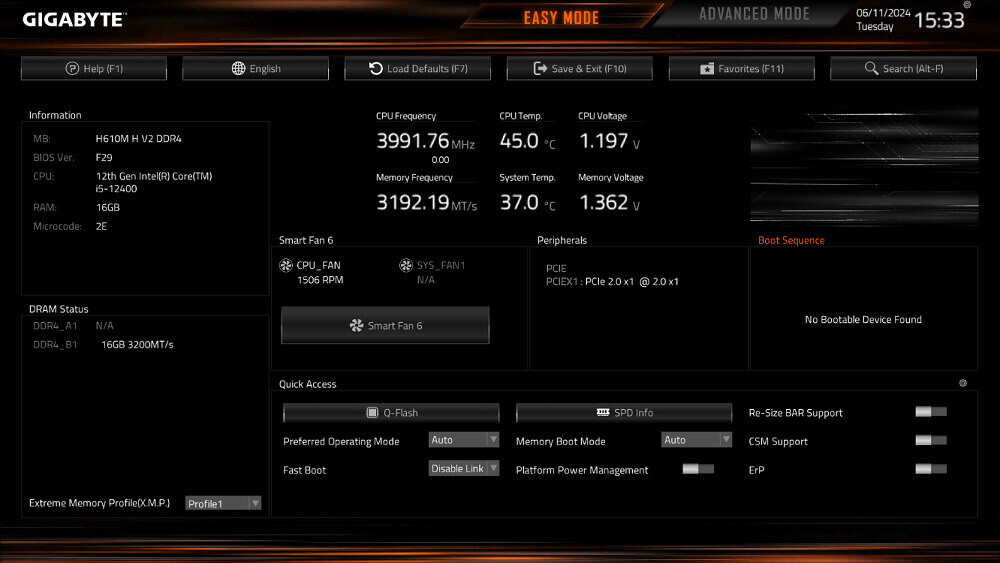The height and width of the screenshot is (563, 1000).
Task: Open Fast Boot dropdown
Action: 464,469
